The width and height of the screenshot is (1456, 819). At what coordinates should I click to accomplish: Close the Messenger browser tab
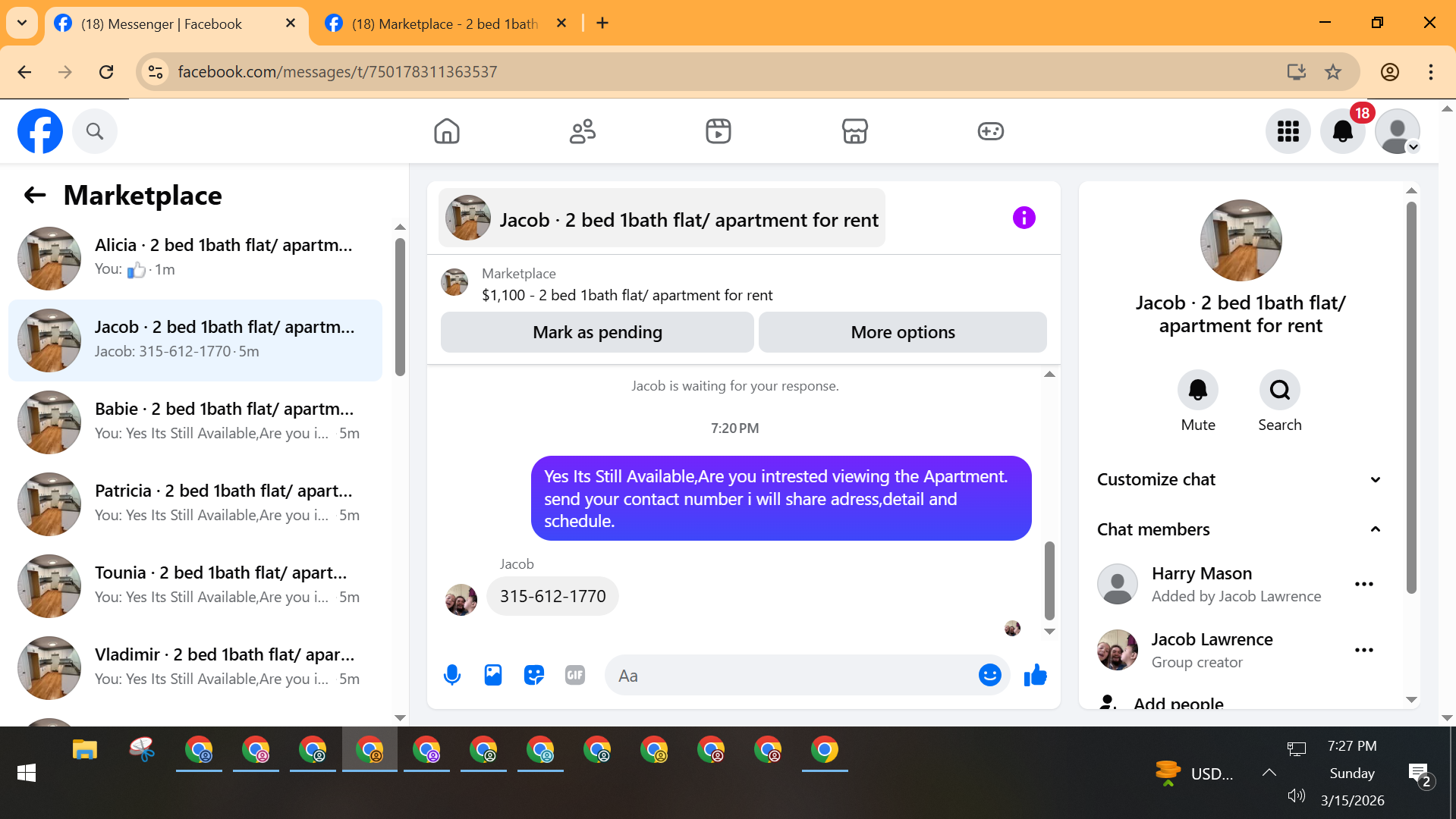[291, 24]
